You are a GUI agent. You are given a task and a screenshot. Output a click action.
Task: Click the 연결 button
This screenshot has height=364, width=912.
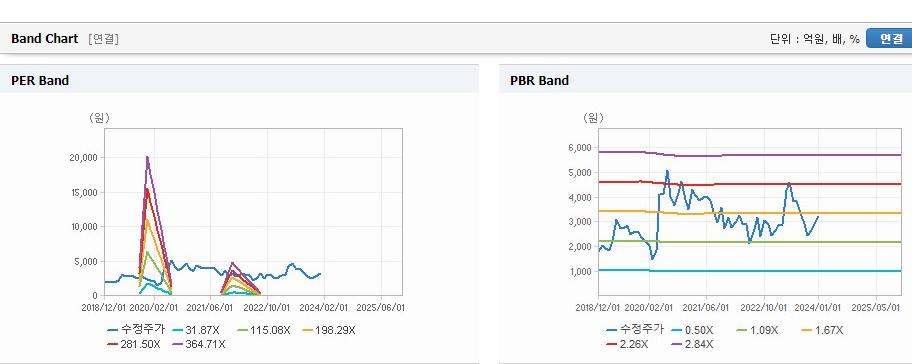point(889,38)
